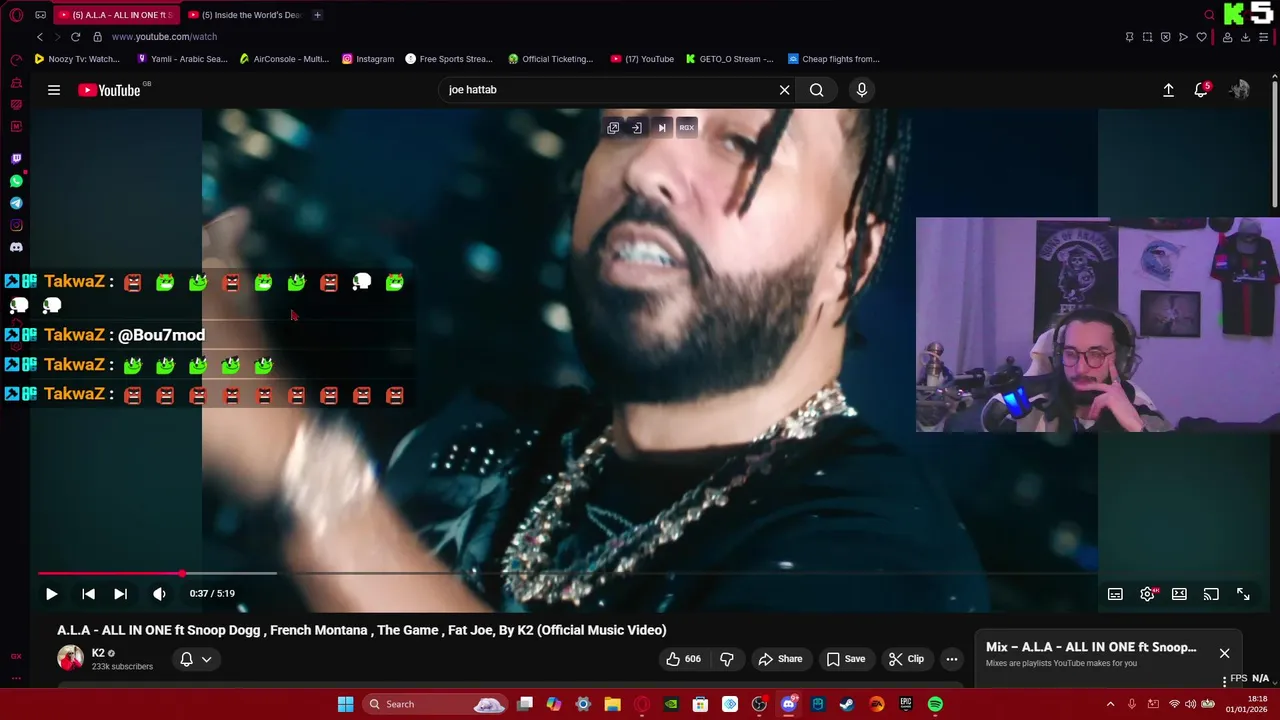
Task: Open more actions three-dot menu
Action: click(952, 659)
